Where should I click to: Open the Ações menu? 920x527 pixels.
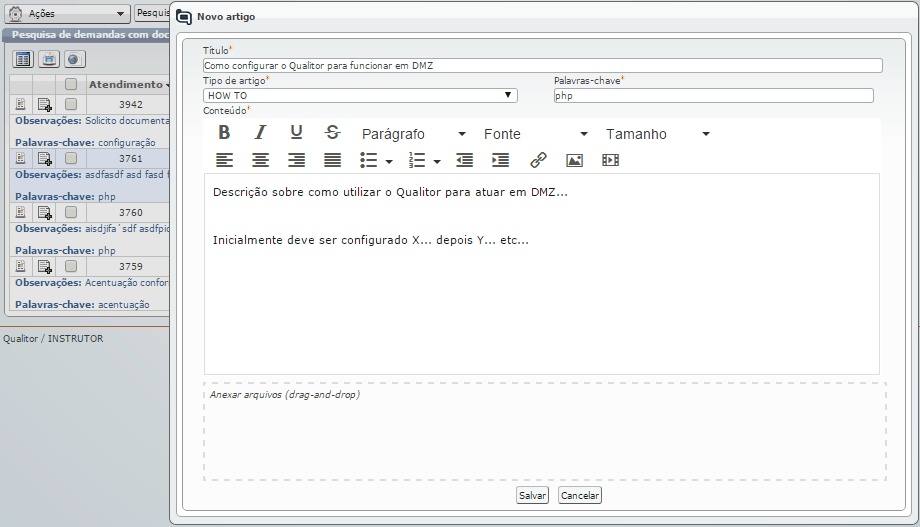coord(68,14)
